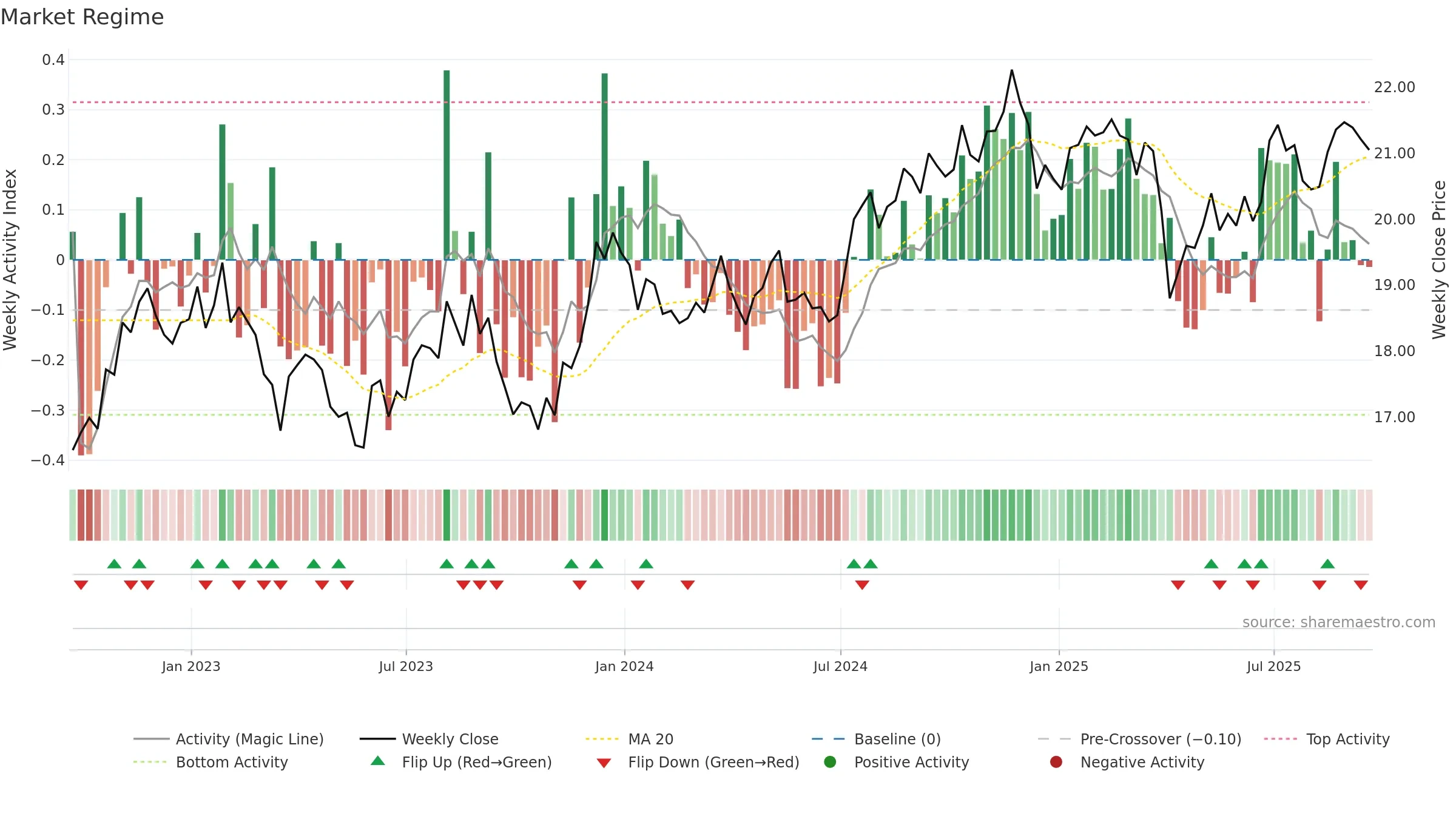Click the Positive Activity legend label
Screen dimensions: 1456x819
[x=911, y=762]
